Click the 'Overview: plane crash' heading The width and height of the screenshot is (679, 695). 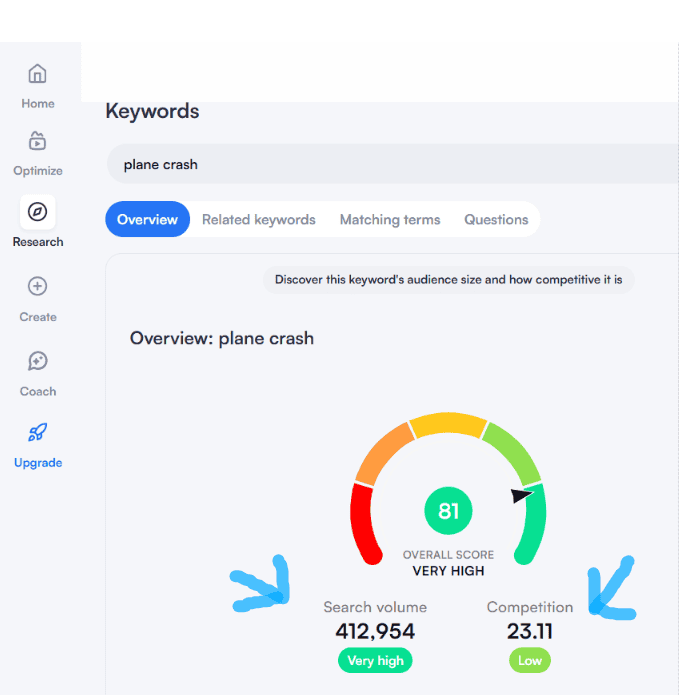[222, 338]
